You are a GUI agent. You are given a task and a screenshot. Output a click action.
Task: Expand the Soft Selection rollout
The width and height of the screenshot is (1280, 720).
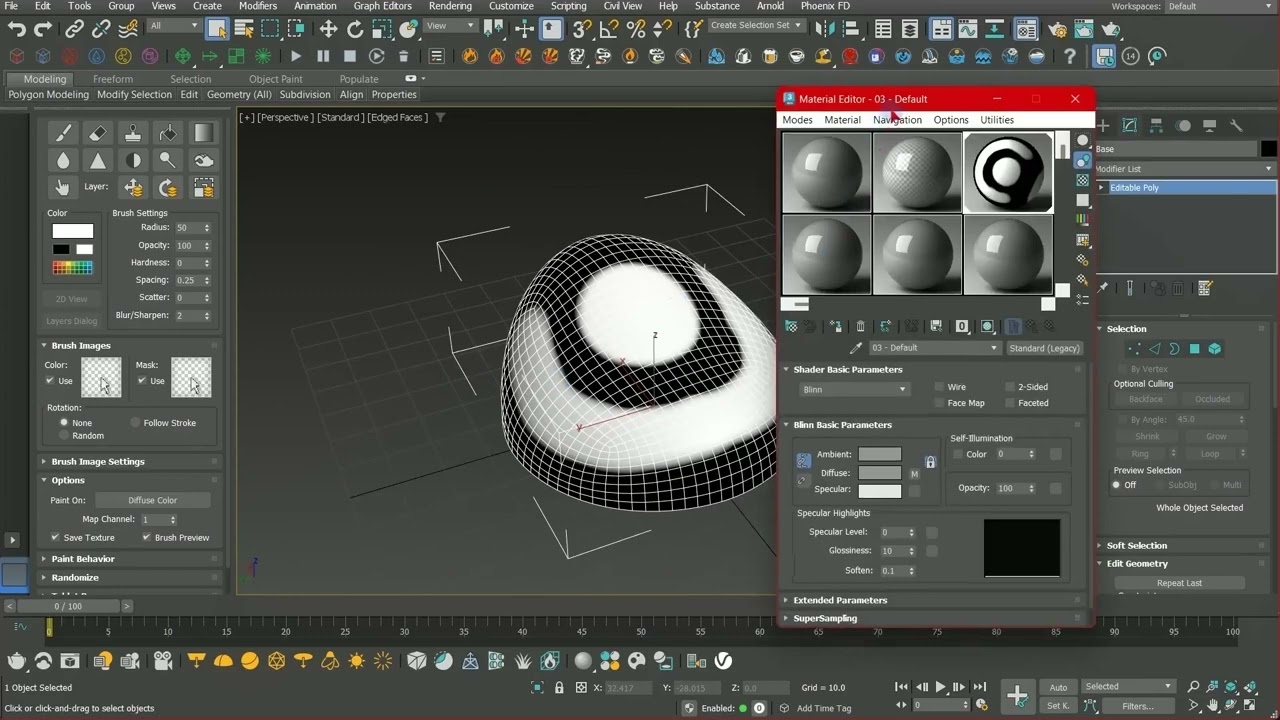[x=1186, y=546]
